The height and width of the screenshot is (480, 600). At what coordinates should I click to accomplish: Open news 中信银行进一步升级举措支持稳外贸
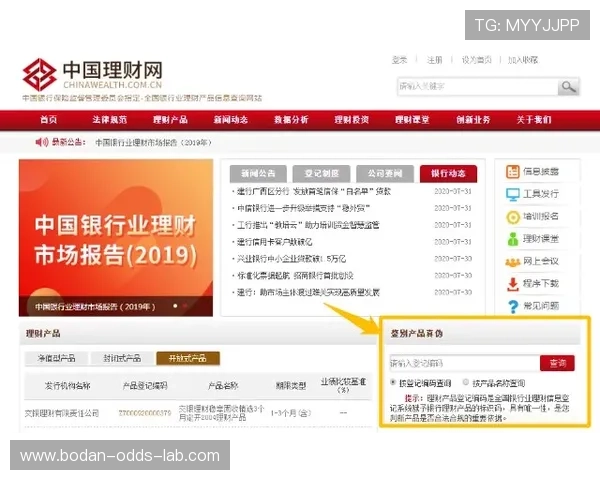pyautogui.click(x=303, y=208)
